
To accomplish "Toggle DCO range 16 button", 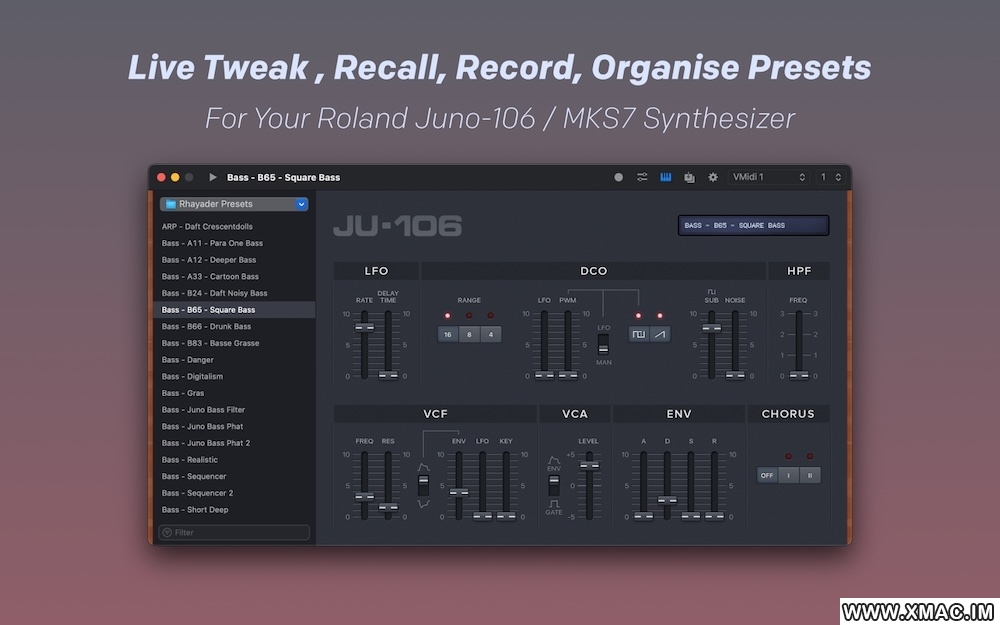I will point(448,334).
